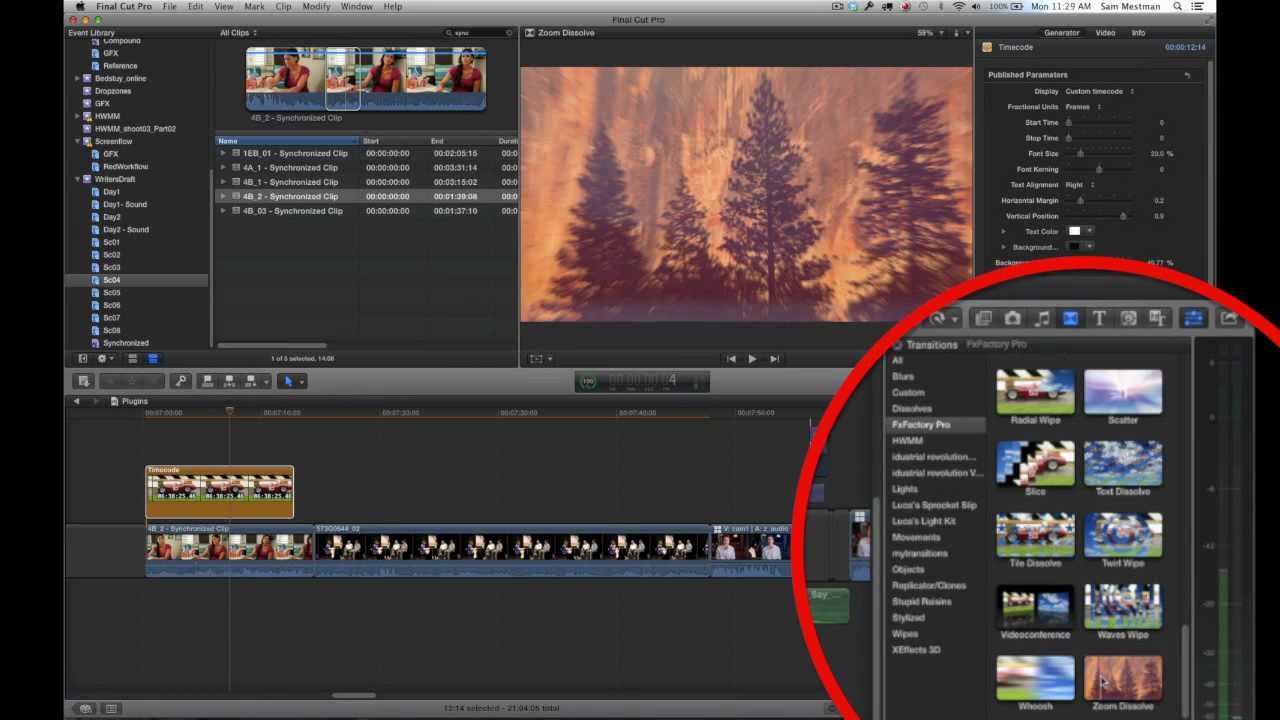Open the Text Alignment Right dropdown
This screenshot has height=720, width=1280.
pyautogui.click(x=1080, y=185)
